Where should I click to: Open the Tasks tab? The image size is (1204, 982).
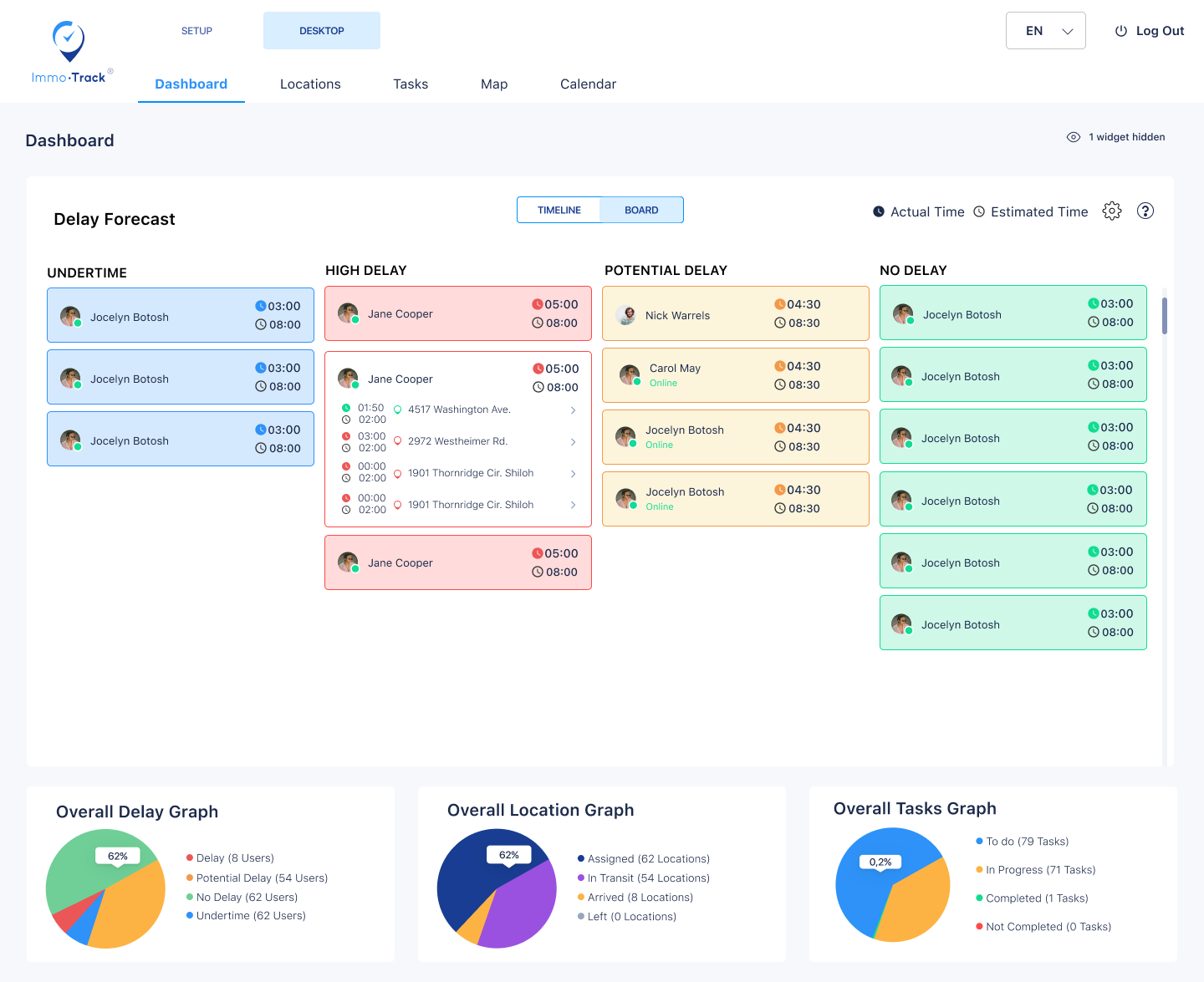click(411, 84)
